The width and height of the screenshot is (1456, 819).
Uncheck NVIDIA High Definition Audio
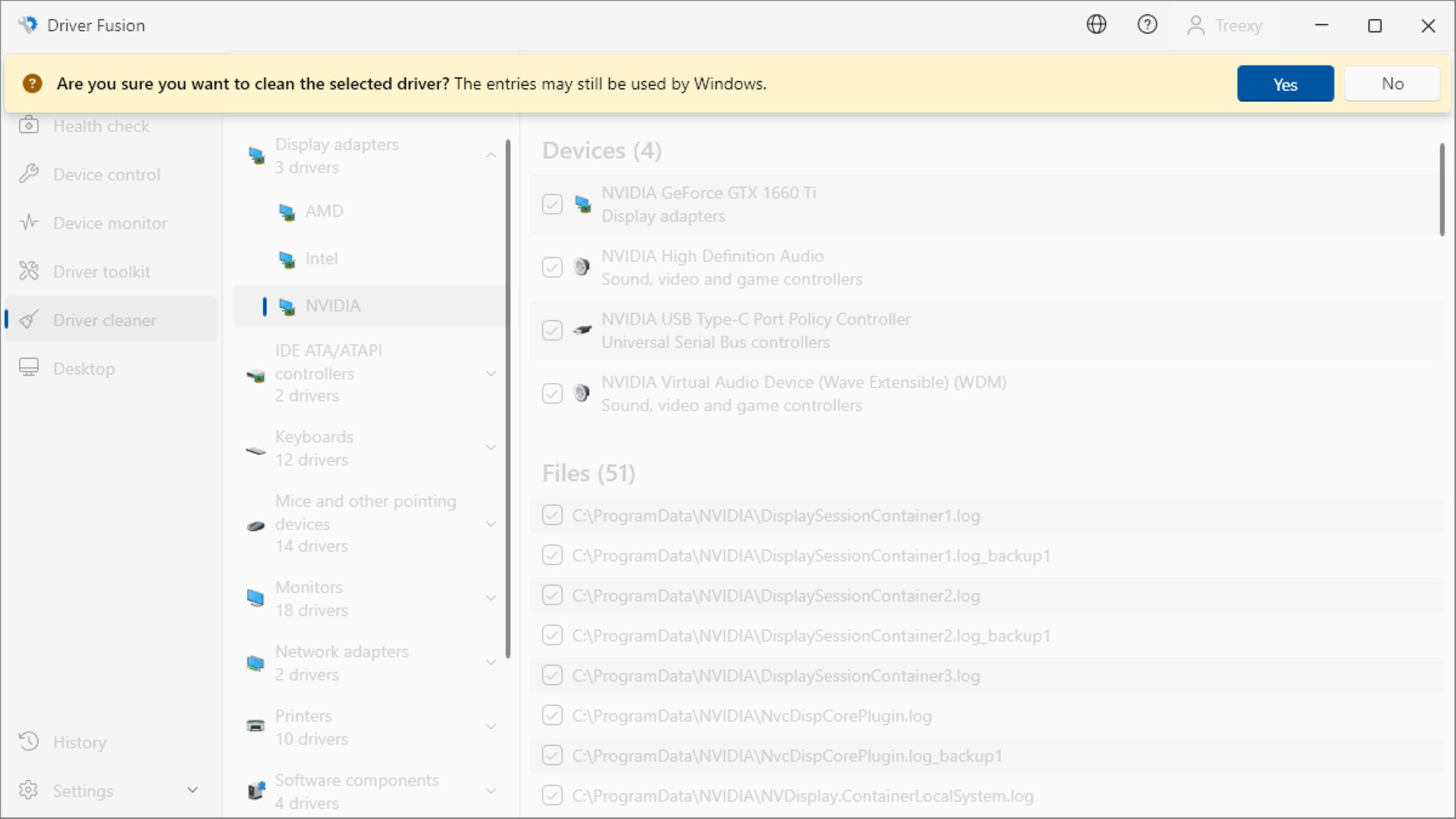pyautogui.click(x=552, y=267)
